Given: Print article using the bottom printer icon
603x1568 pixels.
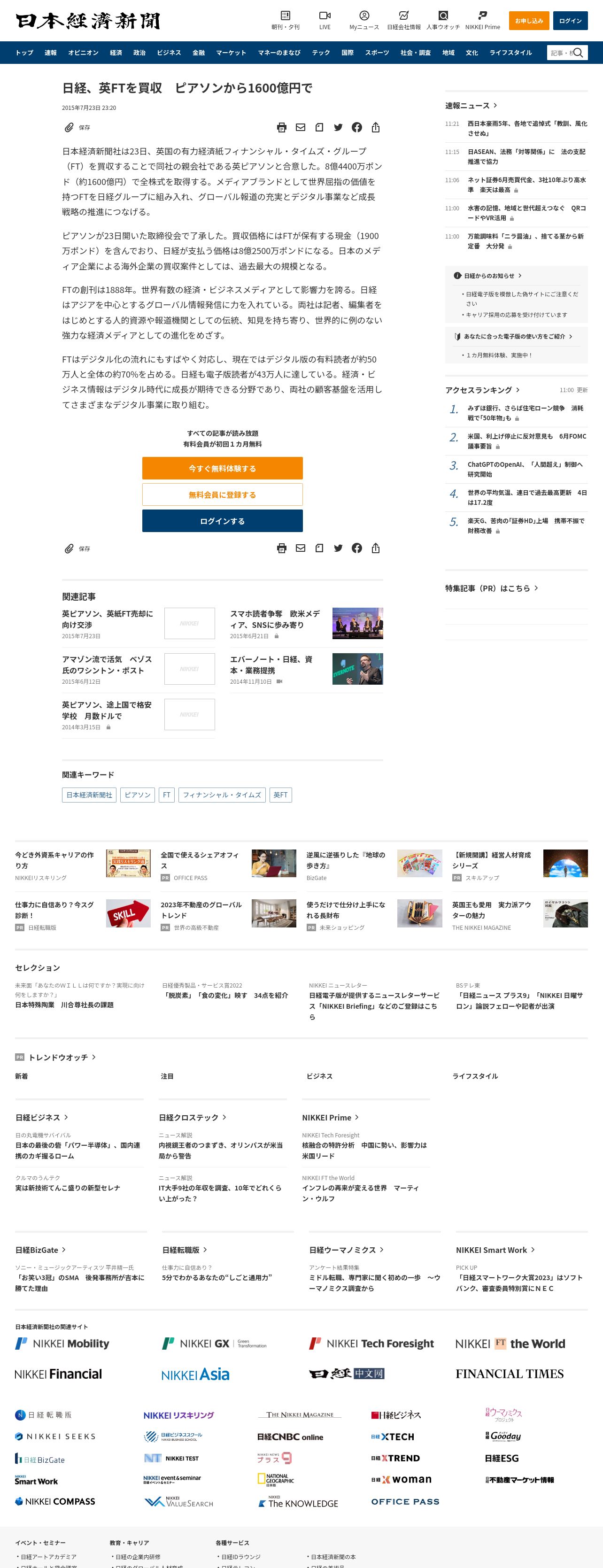Looking at the screenshot, I should 282,548.
